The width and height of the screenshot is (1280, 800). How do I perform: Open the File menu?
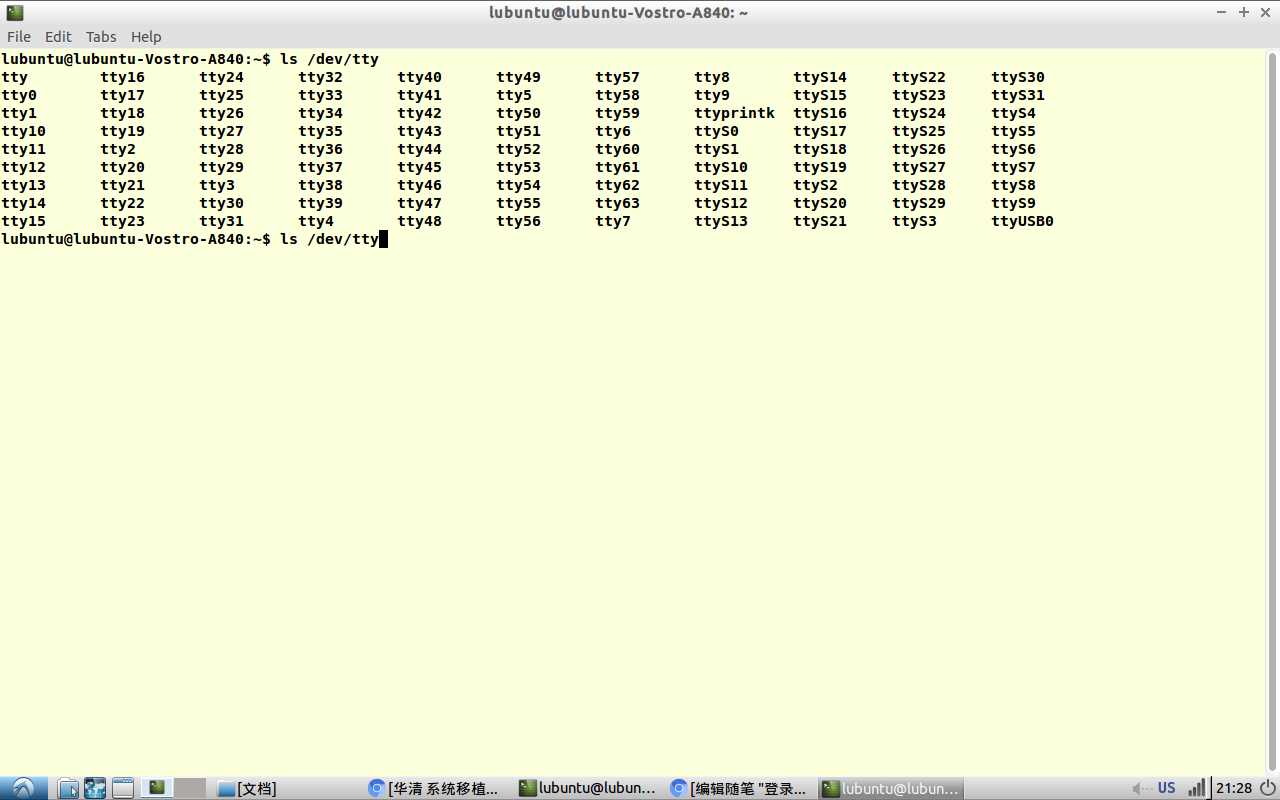tap(19, 37)
